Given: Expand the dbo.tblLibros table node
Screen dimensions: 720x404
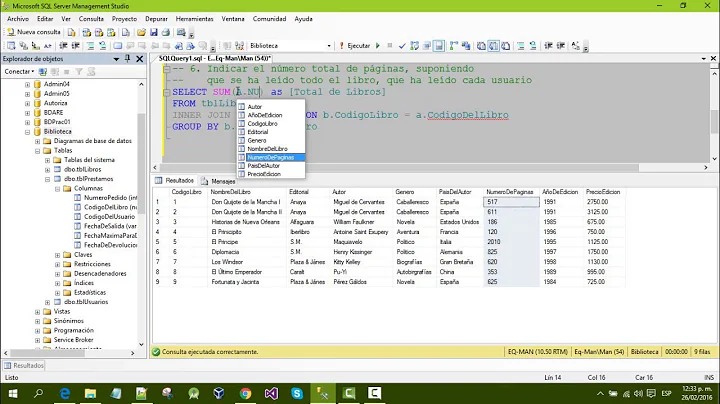Looking at the screenshot, I should (x=46, y=170).
